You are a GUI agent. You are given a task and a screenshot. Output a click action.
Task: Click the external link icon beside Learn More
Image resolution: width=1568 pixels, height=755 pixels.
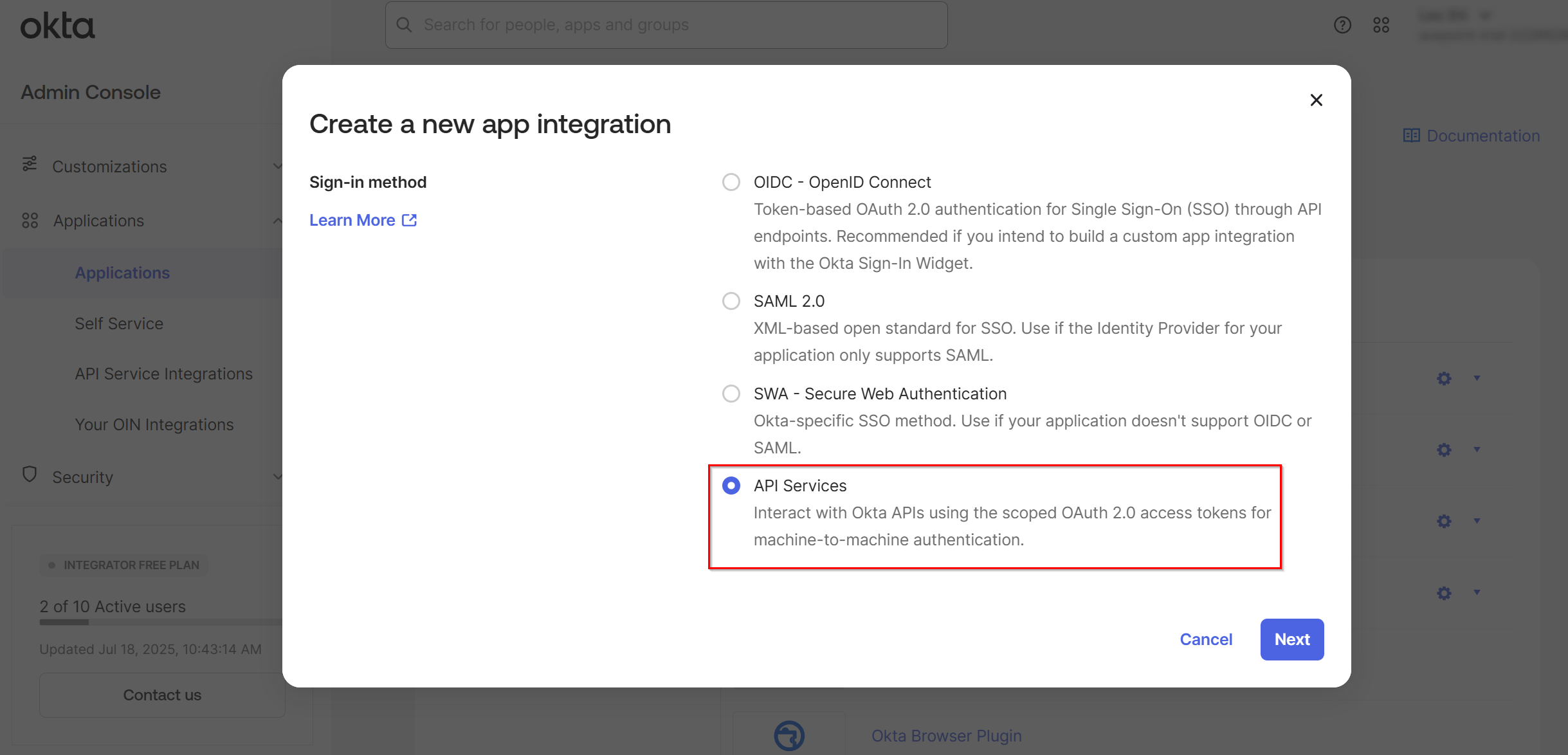pos(410,220)
